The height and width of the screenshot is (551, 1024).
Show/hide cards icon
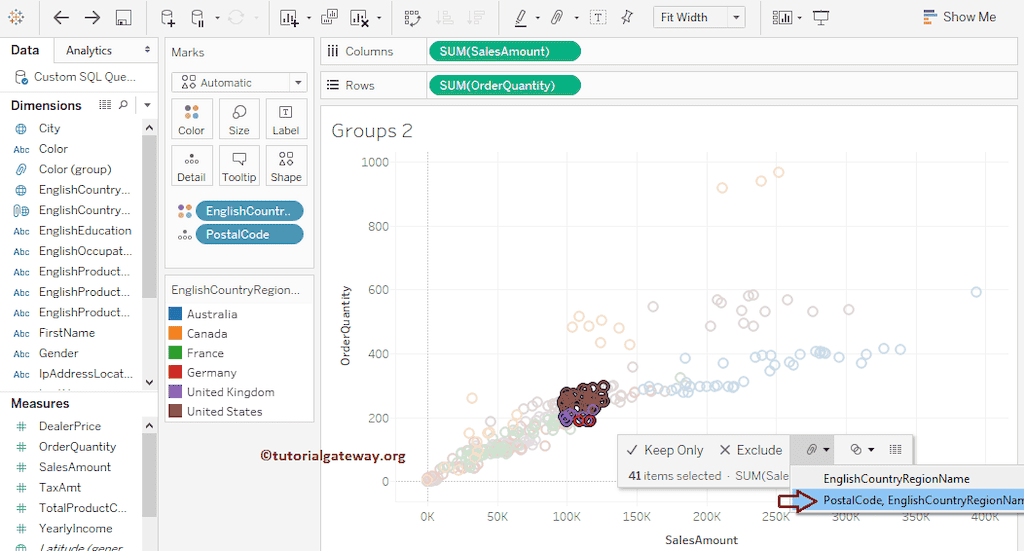pos(782,18)
